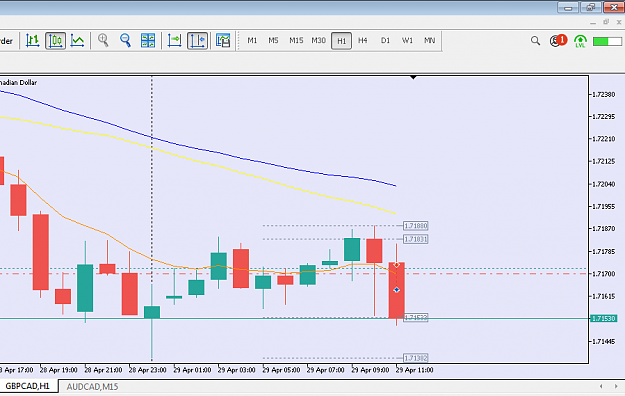Toggle chart auto-scroll to latest bar
The image size is (625, 396).
(x=174, y=41)
